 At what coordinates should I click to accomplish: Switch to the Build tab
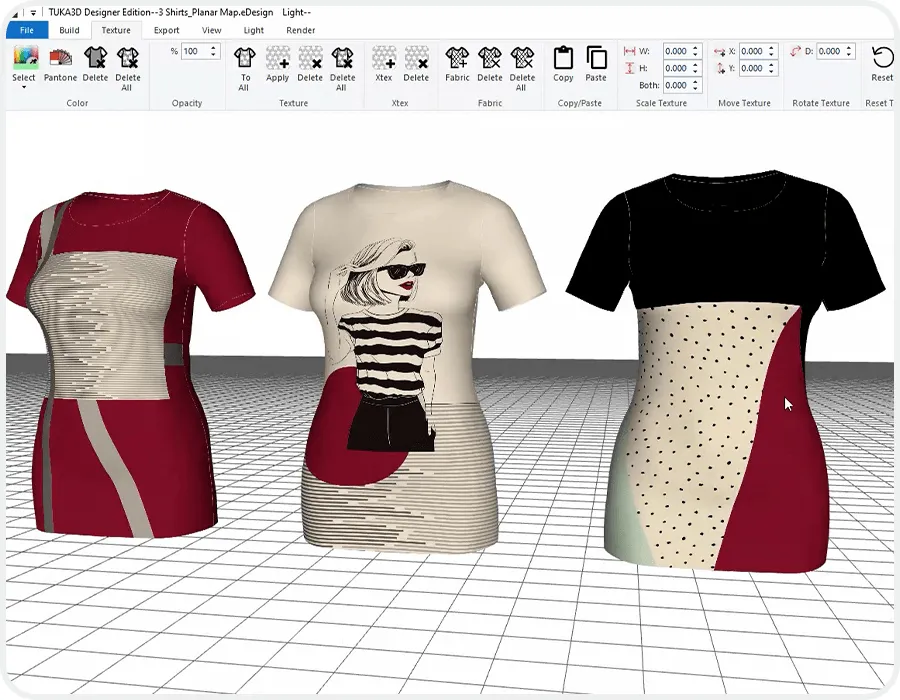(x=69, y=30)
